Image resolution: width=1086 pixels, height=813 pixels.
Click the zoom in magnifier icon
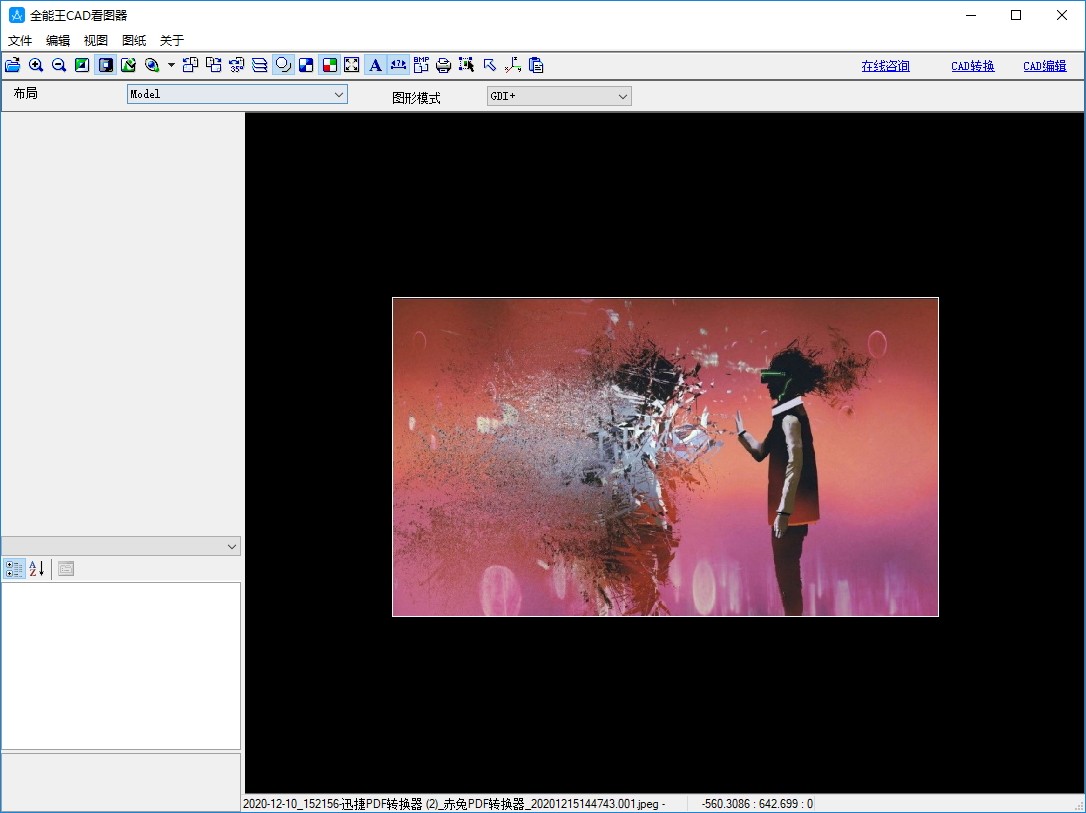36,66
